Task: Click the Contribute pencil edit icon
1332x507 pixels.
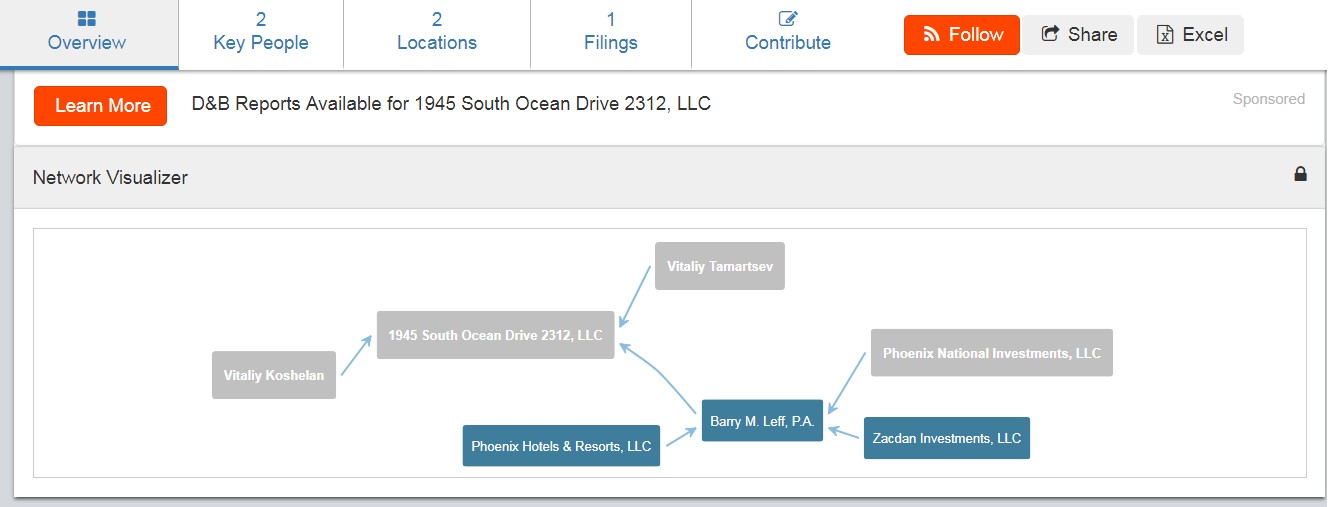Action: click(788, 19)
